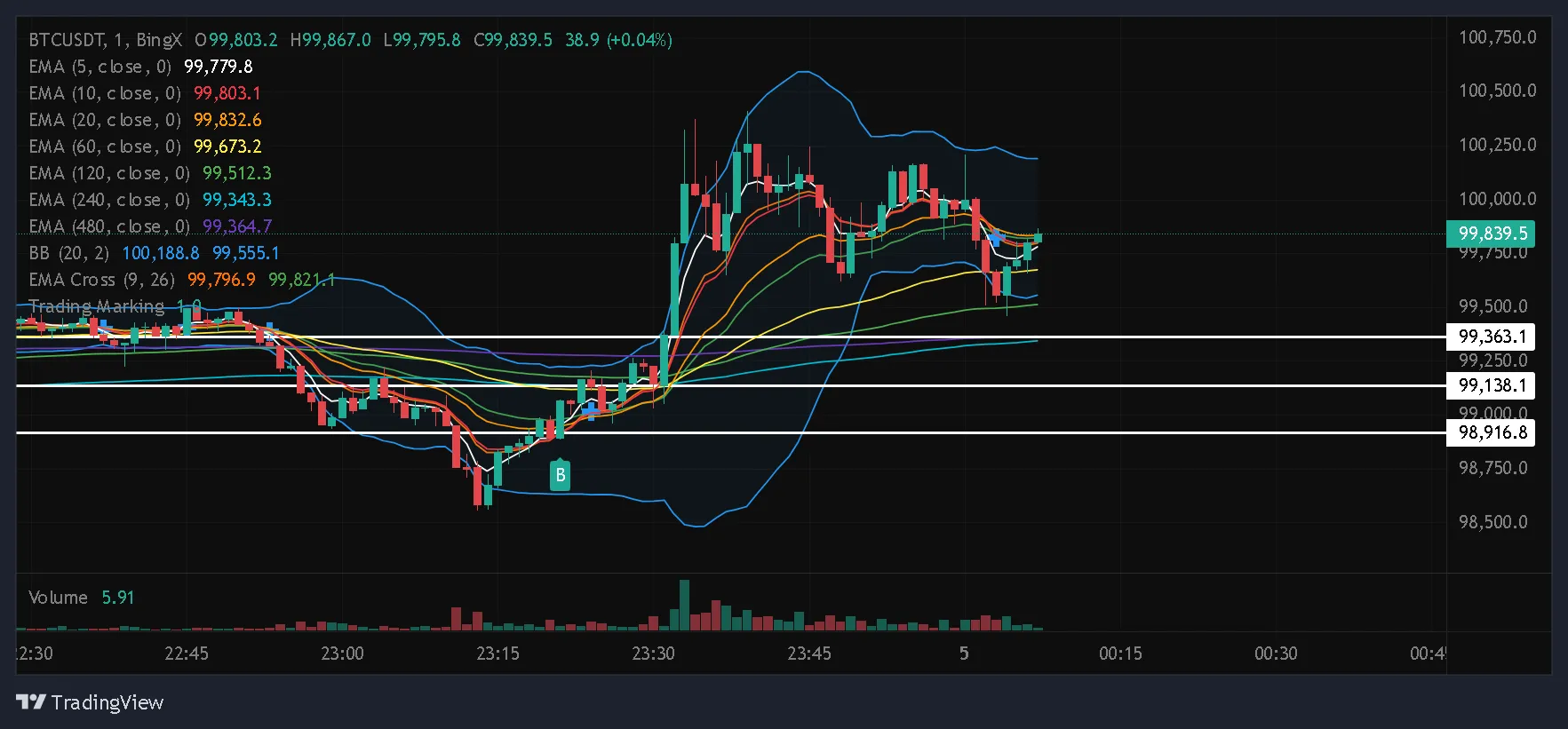Select the Trading Marking 1.0 legend
Viewport: 1568px width, 729px height.
(x=115, y=306)
